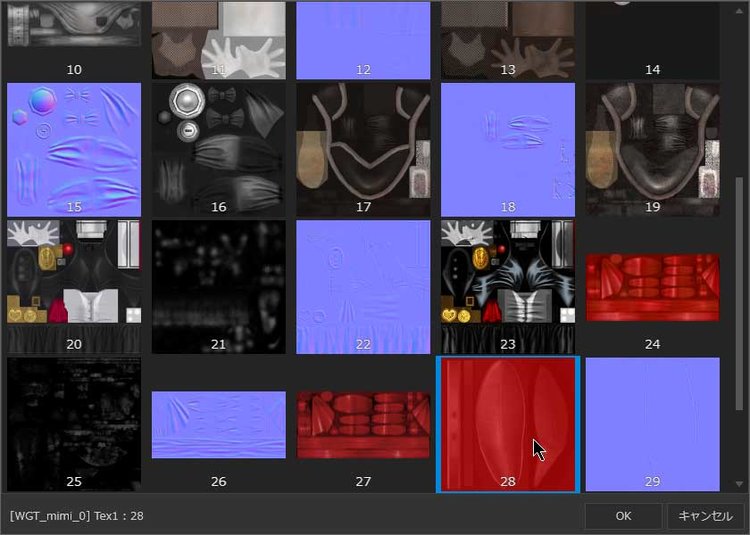The image size is (750, 535).
Task: Select red fabric texture 24
Action: coord(652,287)
